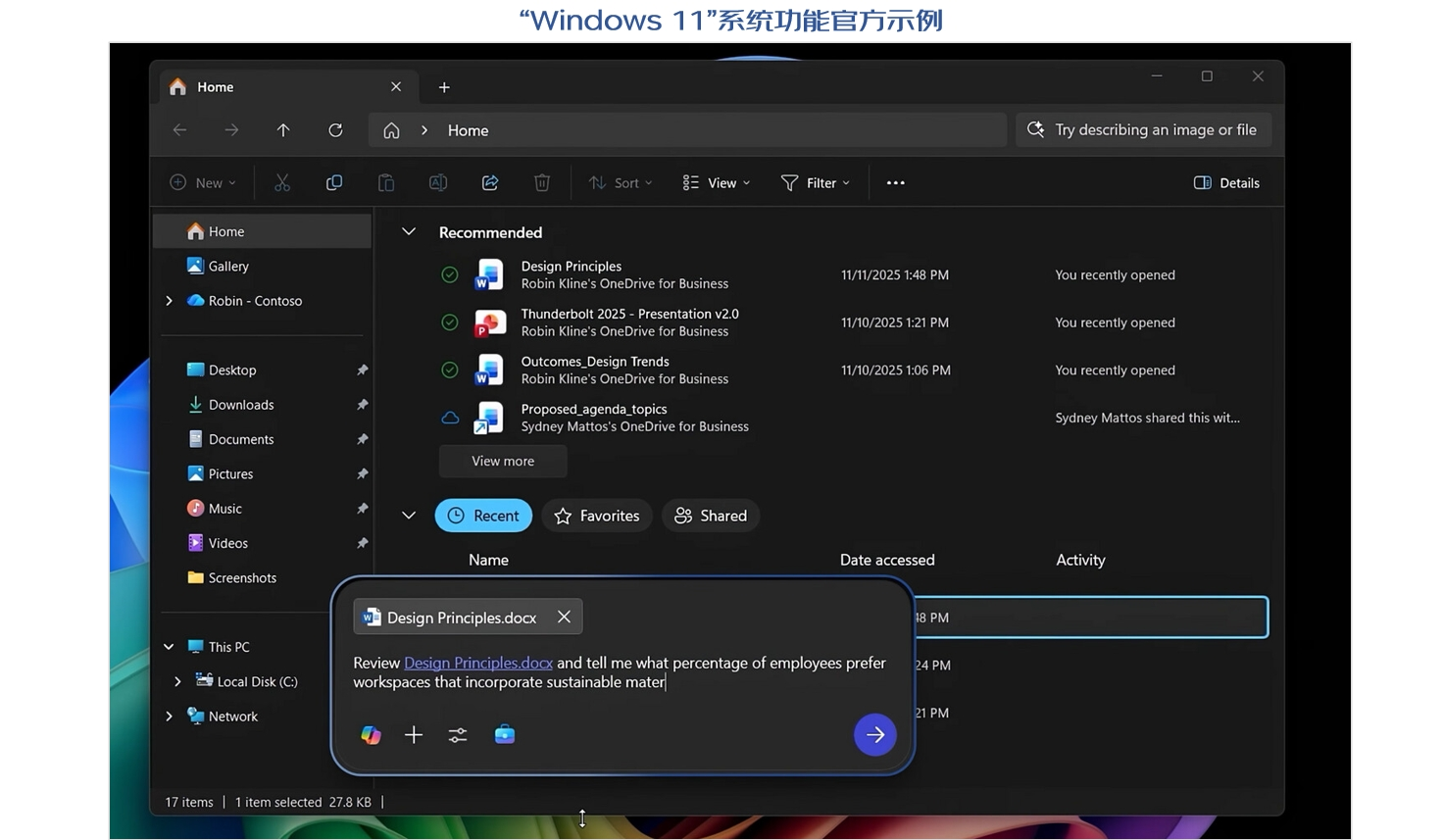Image resolution: width=1443 pixels, height=840 pixels.
Task: Click the file icon for Proposed_agenda_topics
Action: coord(488,418)
